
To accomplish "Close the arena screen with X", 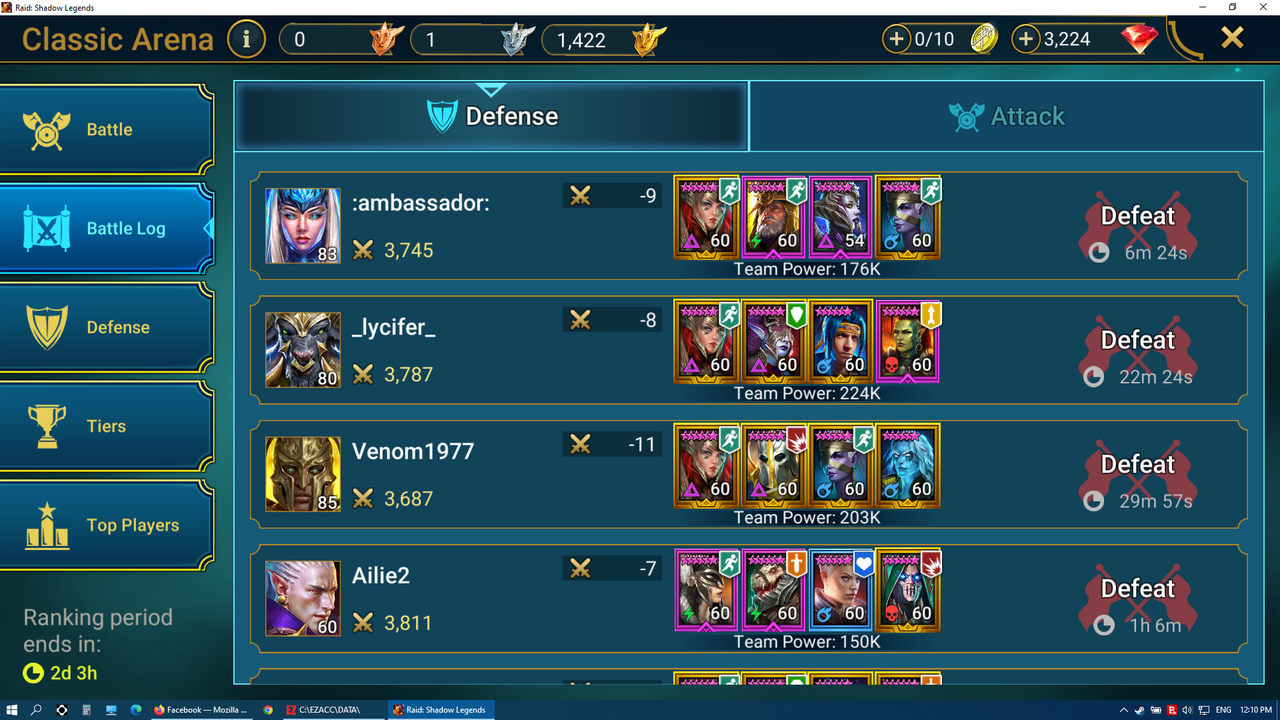I will point(1232,38).
